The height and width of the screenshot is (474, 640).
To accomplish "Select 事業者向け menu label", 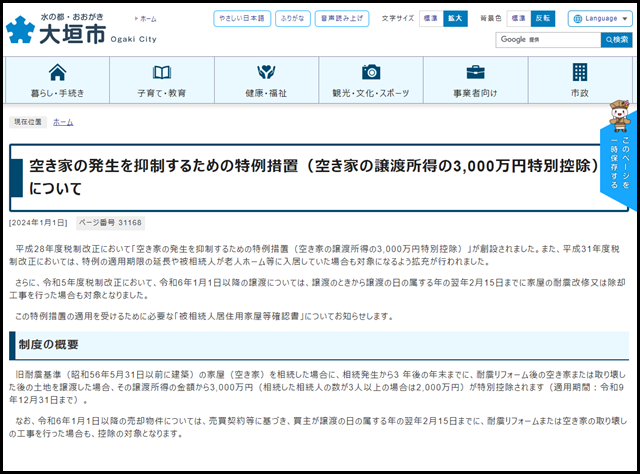I will tap(475, 93).
